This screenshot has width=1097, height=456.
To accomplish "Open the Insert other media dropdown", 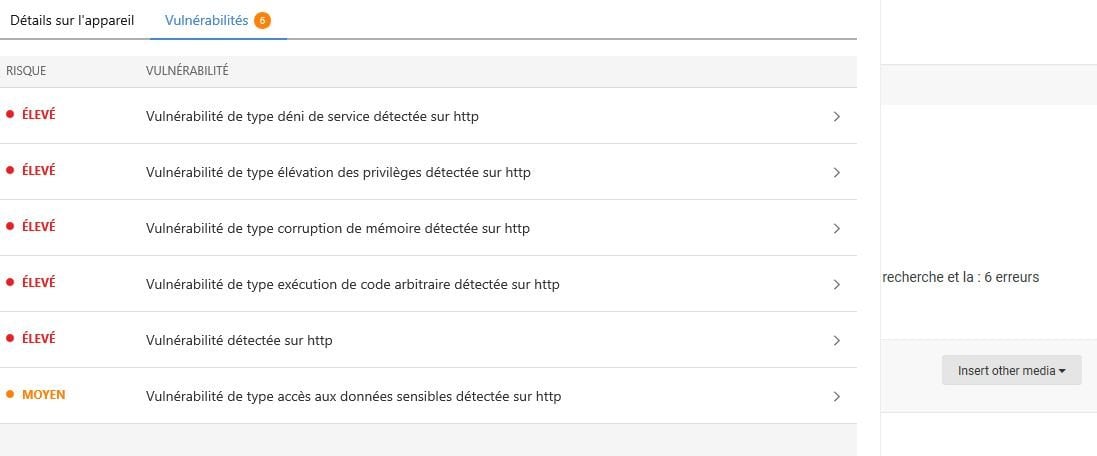I will 1012,371.
